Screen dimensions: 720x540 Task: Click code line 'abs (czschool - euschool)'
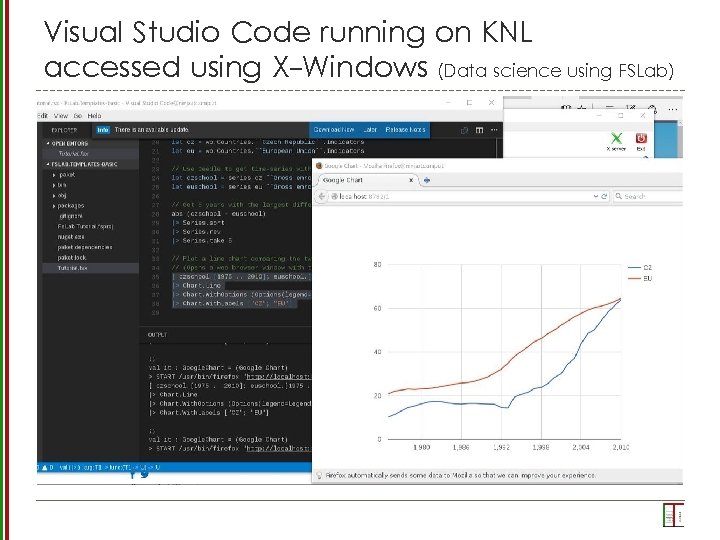pos(219,214)
